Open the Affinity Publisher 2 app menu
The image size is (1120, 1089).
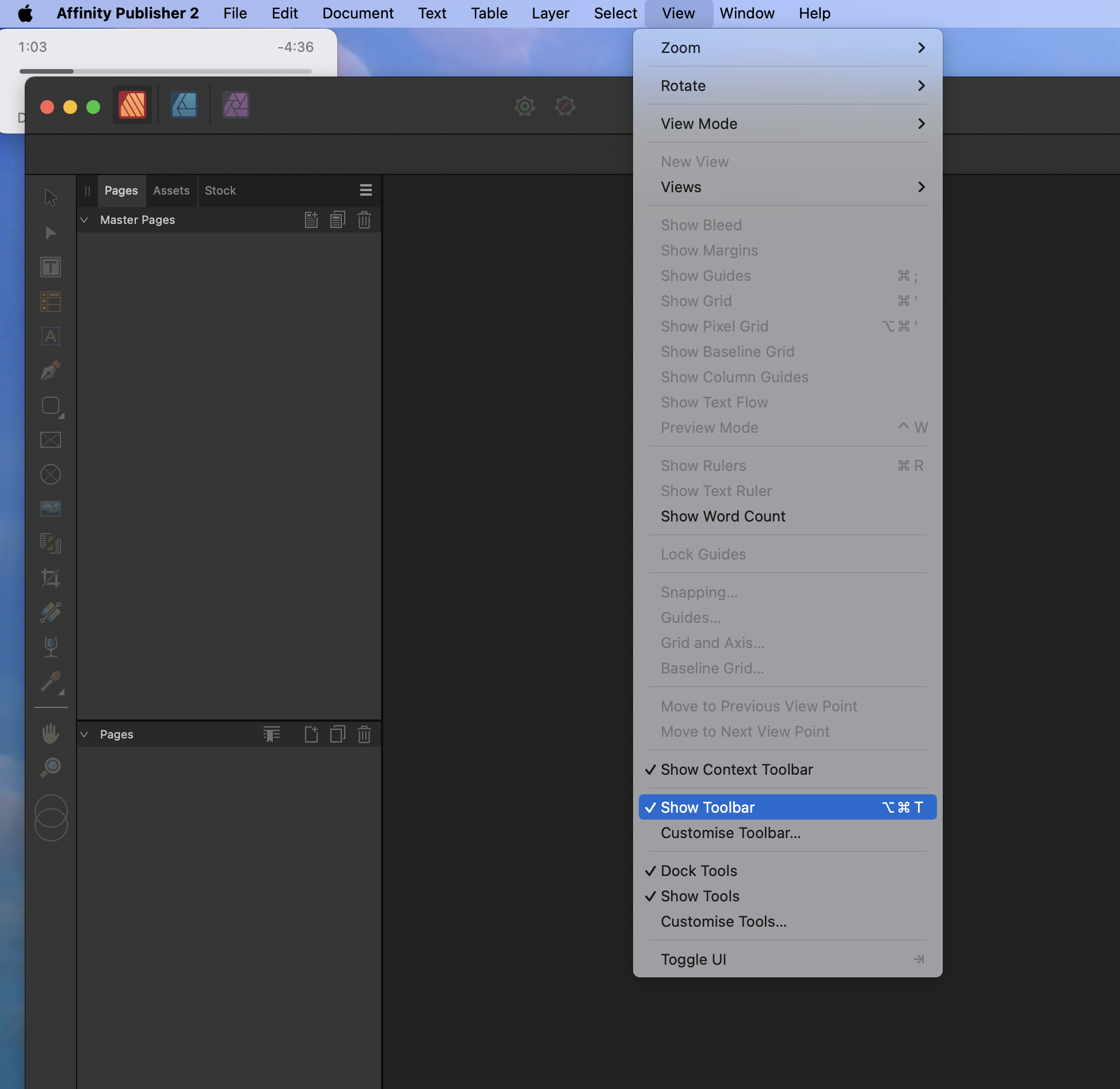[128, 13]
